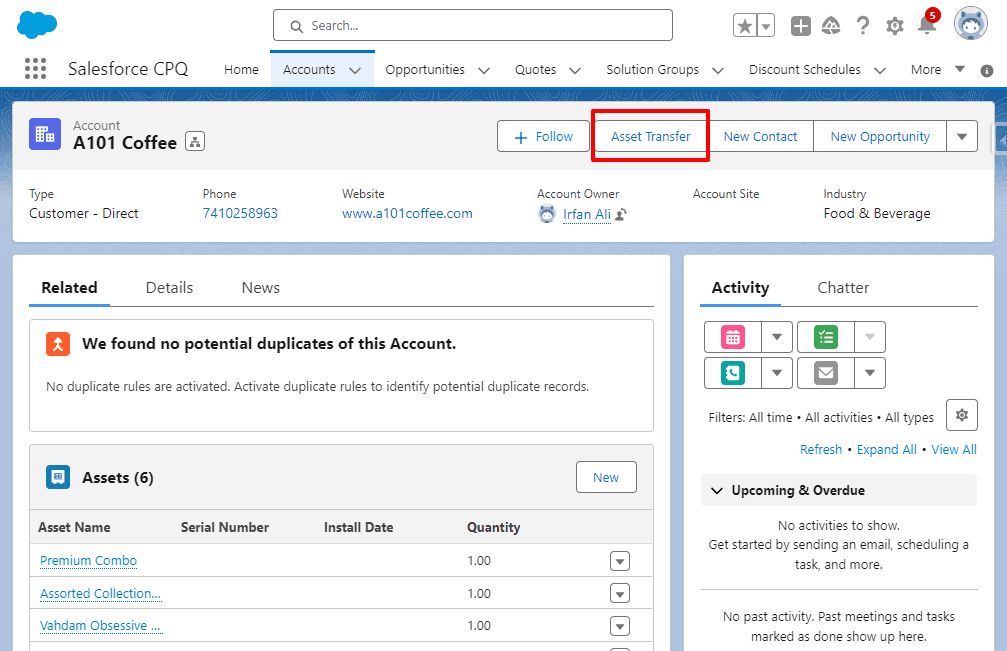
Task: Open the Solution Groups tab
Action: (x=652, y=69)
